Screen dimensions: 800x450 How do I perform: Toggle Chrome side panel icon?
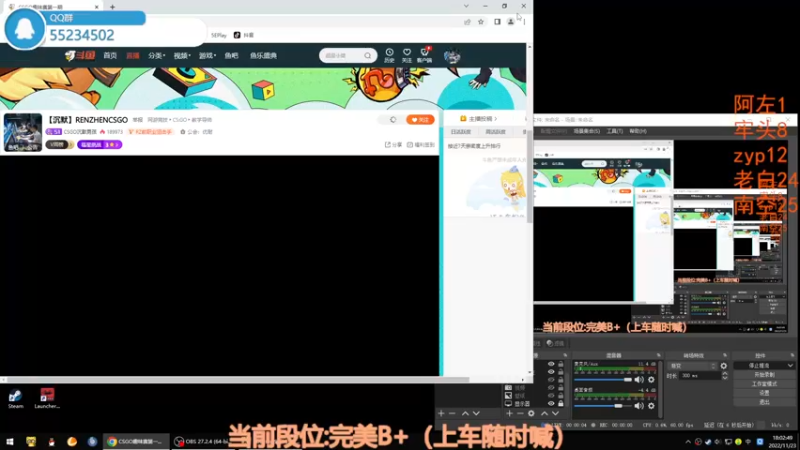[x=497, y=22]
